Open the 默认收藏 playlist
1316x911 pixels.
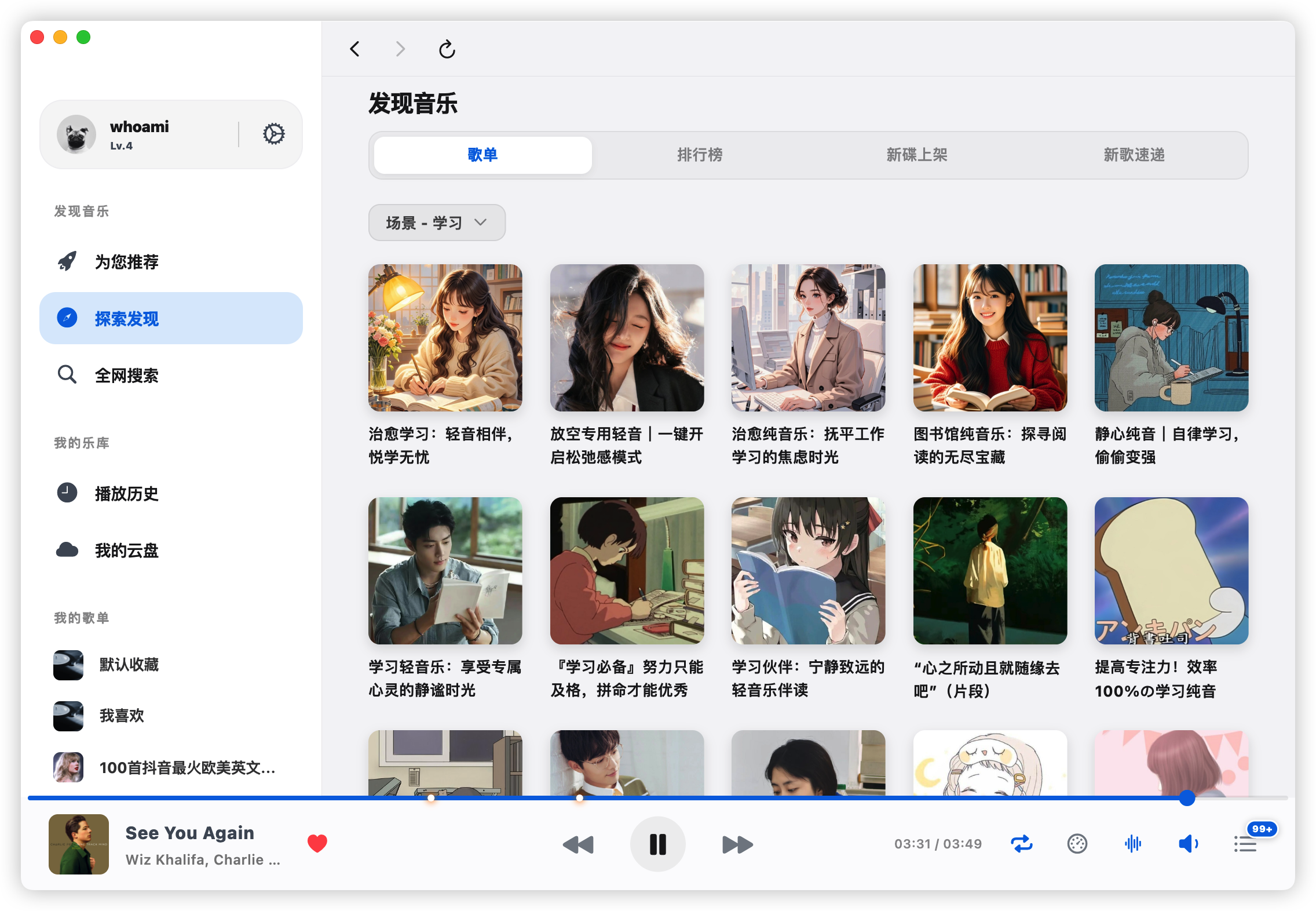129,665
